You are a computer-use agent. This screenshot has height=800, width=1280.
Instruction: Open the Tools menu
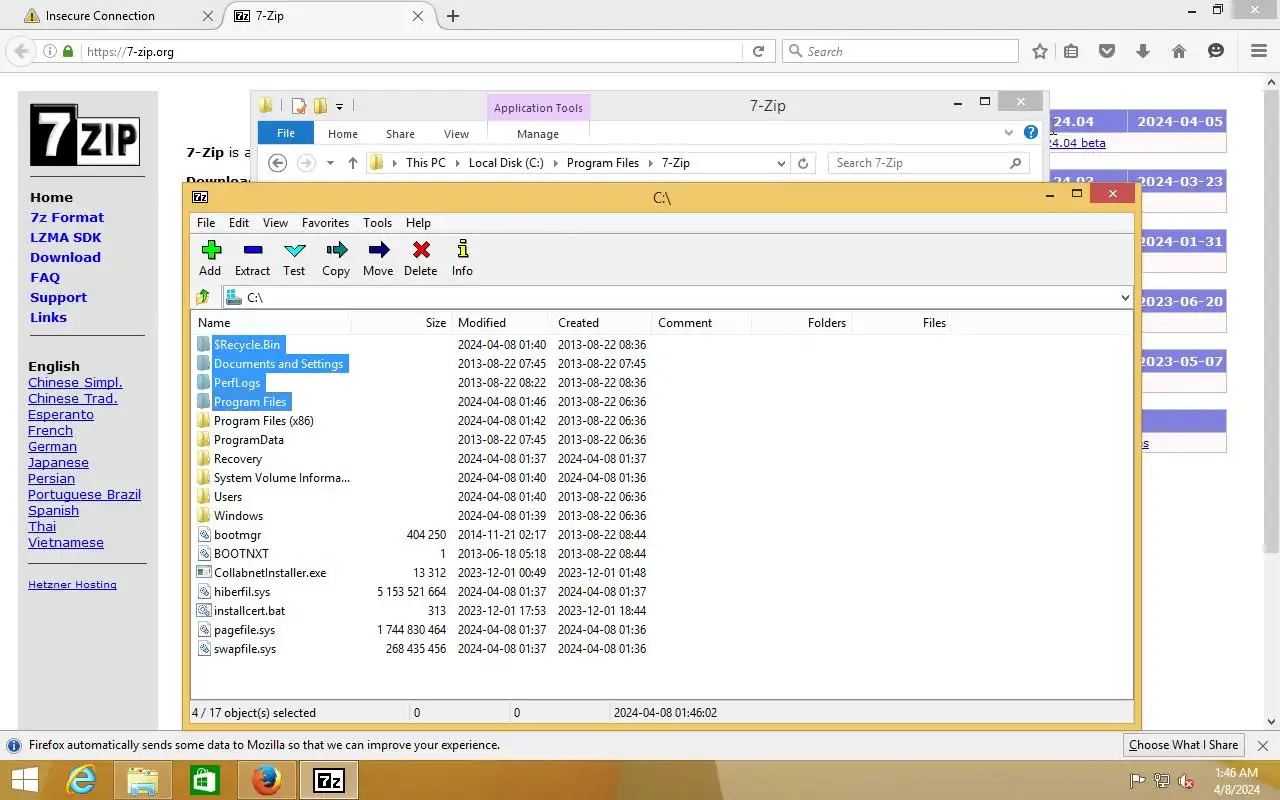click(377, 223)
